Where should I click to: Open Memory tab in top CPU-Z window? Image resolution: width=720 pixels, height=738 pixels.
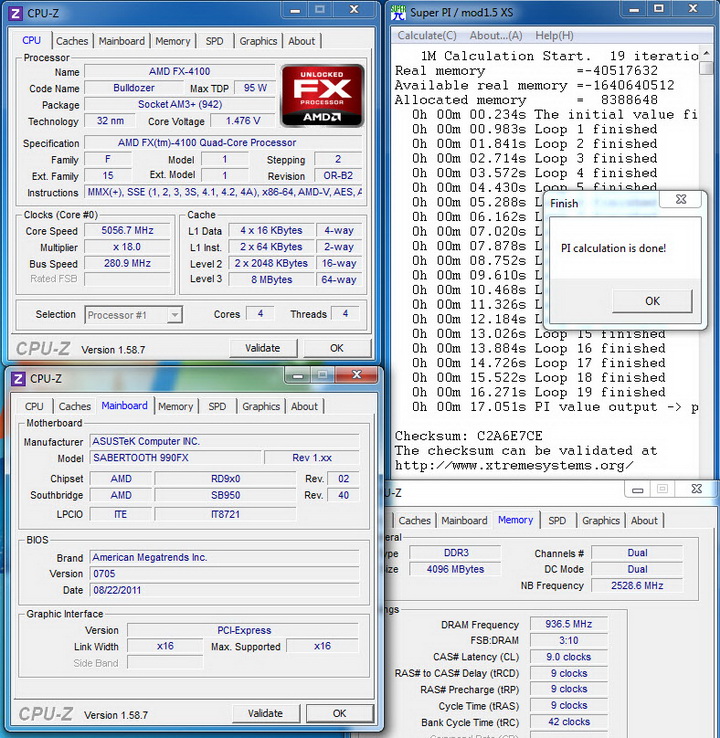pos(173,41)
